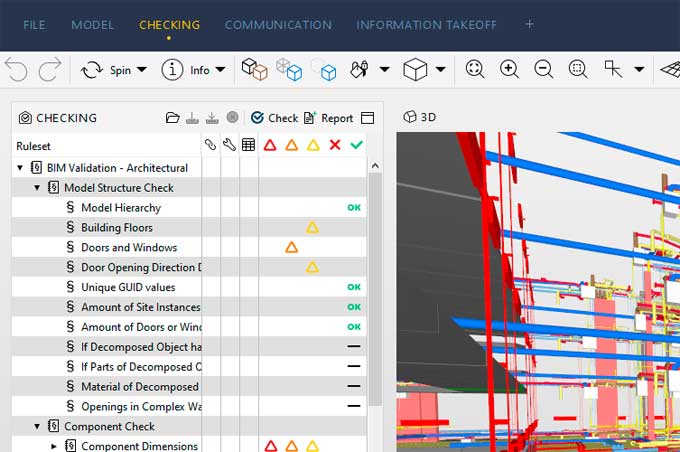Open the cube view dropdown arrow
Screen dimensions: 680x452
click(441, 69)
